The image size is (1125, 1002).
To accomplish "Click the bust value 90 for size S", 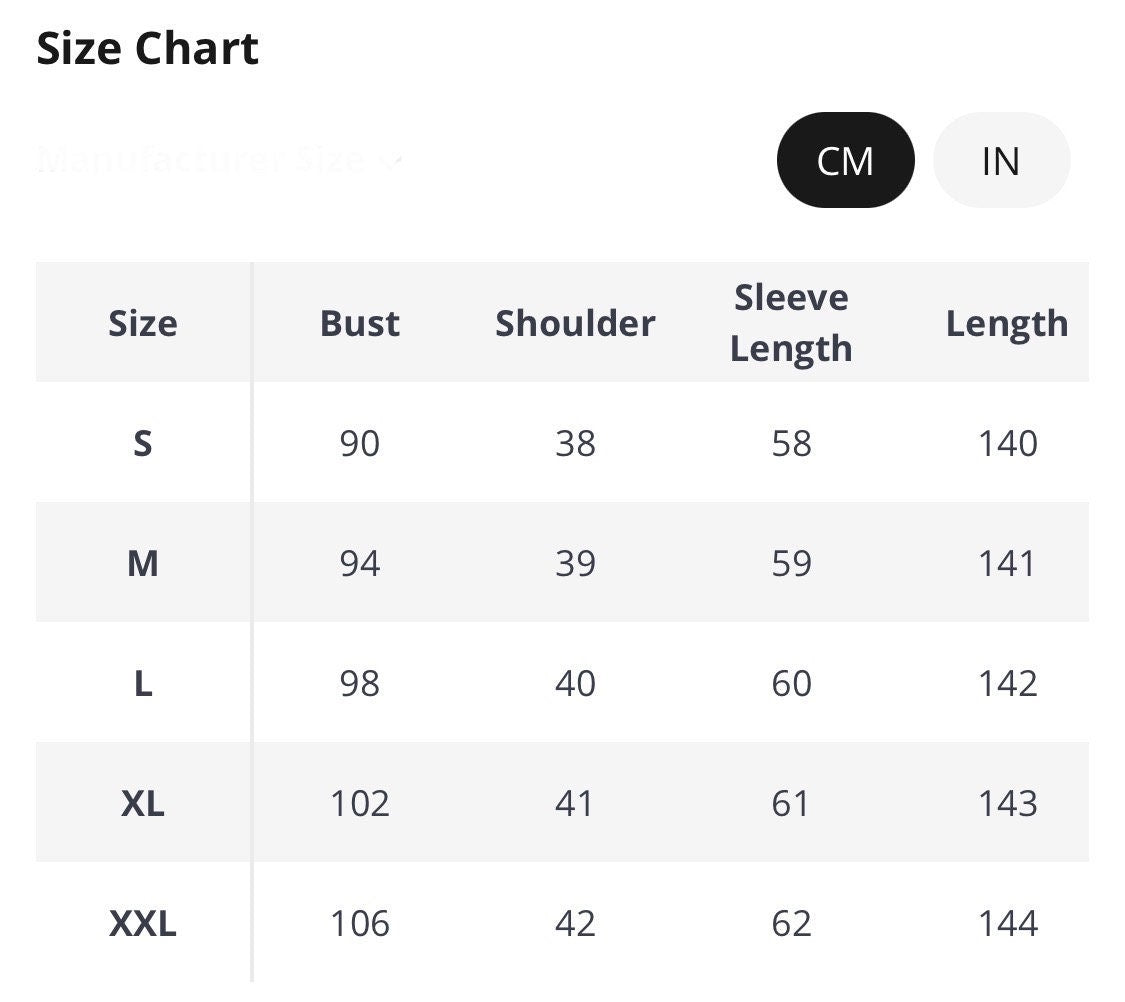I will tap(360, 443).
